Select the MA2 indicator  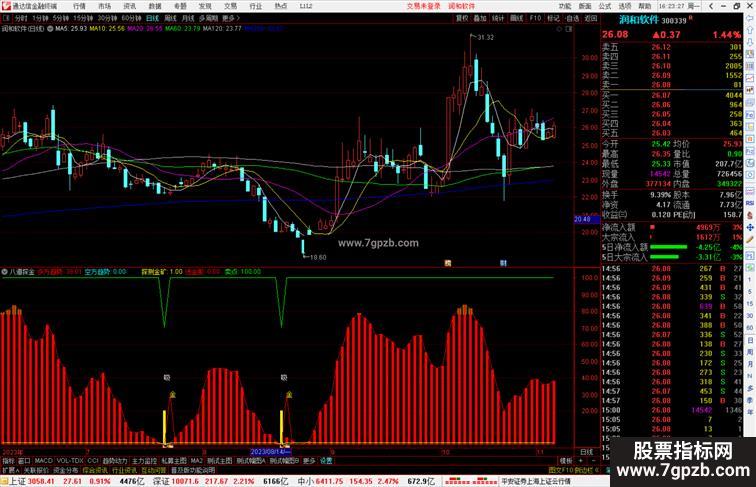(x=196, y=461)
